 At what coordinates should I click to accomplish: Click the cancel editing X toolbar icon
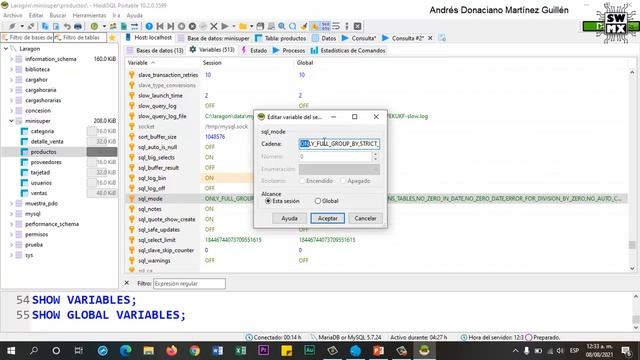[x=213, y=26]
